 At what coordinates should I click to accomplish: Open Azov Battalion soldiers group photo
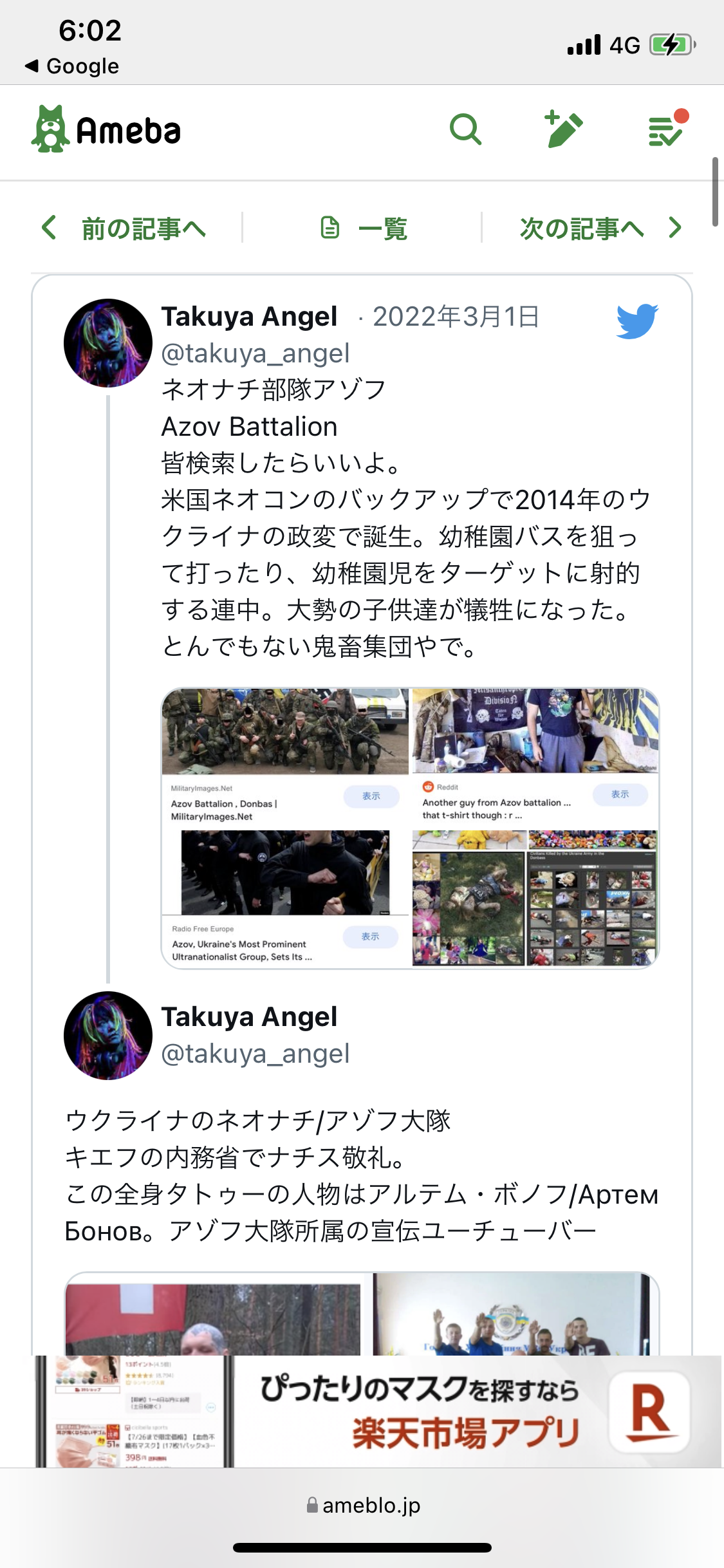point(285,731)
